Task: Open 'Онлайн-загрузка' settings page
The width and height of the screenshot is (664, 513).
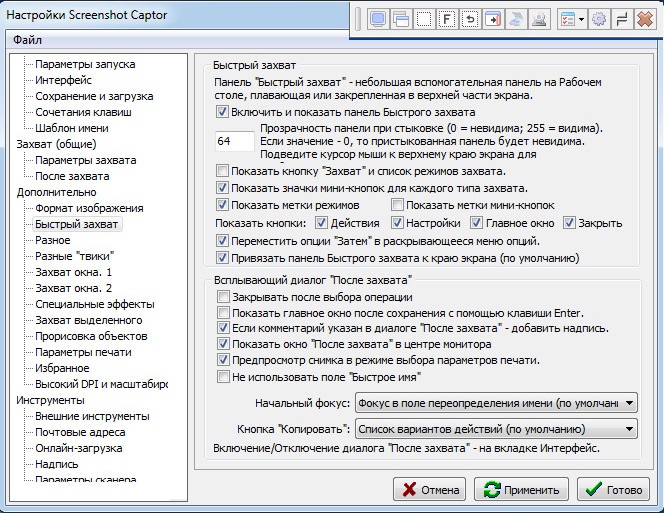Action: [79, 448]
